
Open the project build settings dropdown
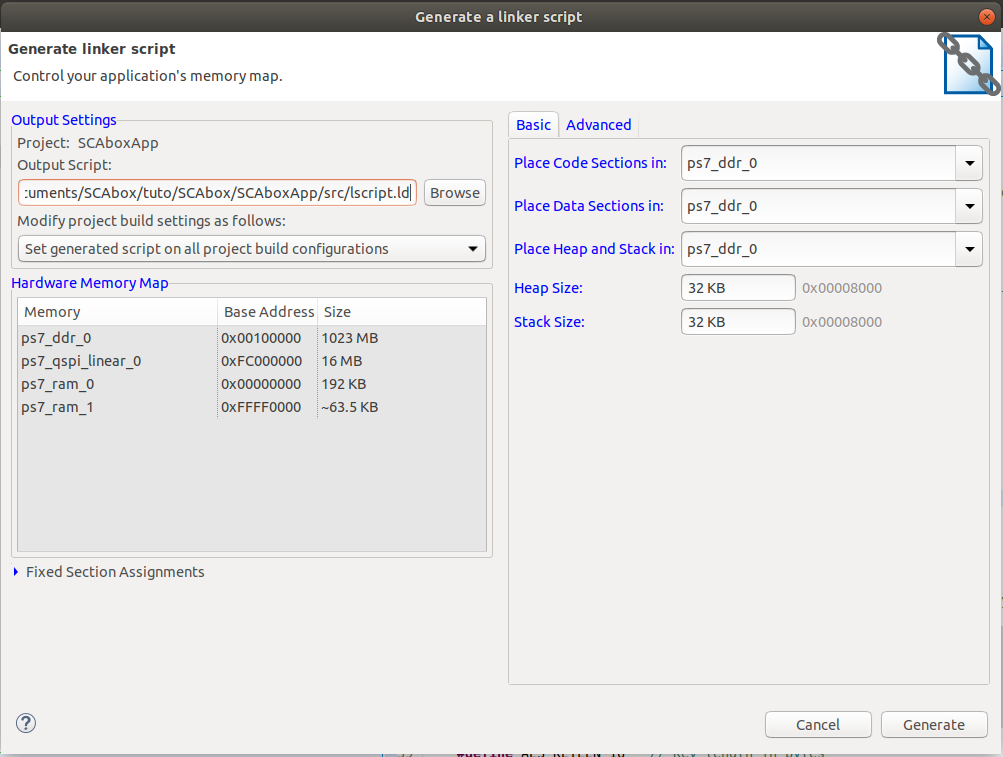tap(251, 249)
